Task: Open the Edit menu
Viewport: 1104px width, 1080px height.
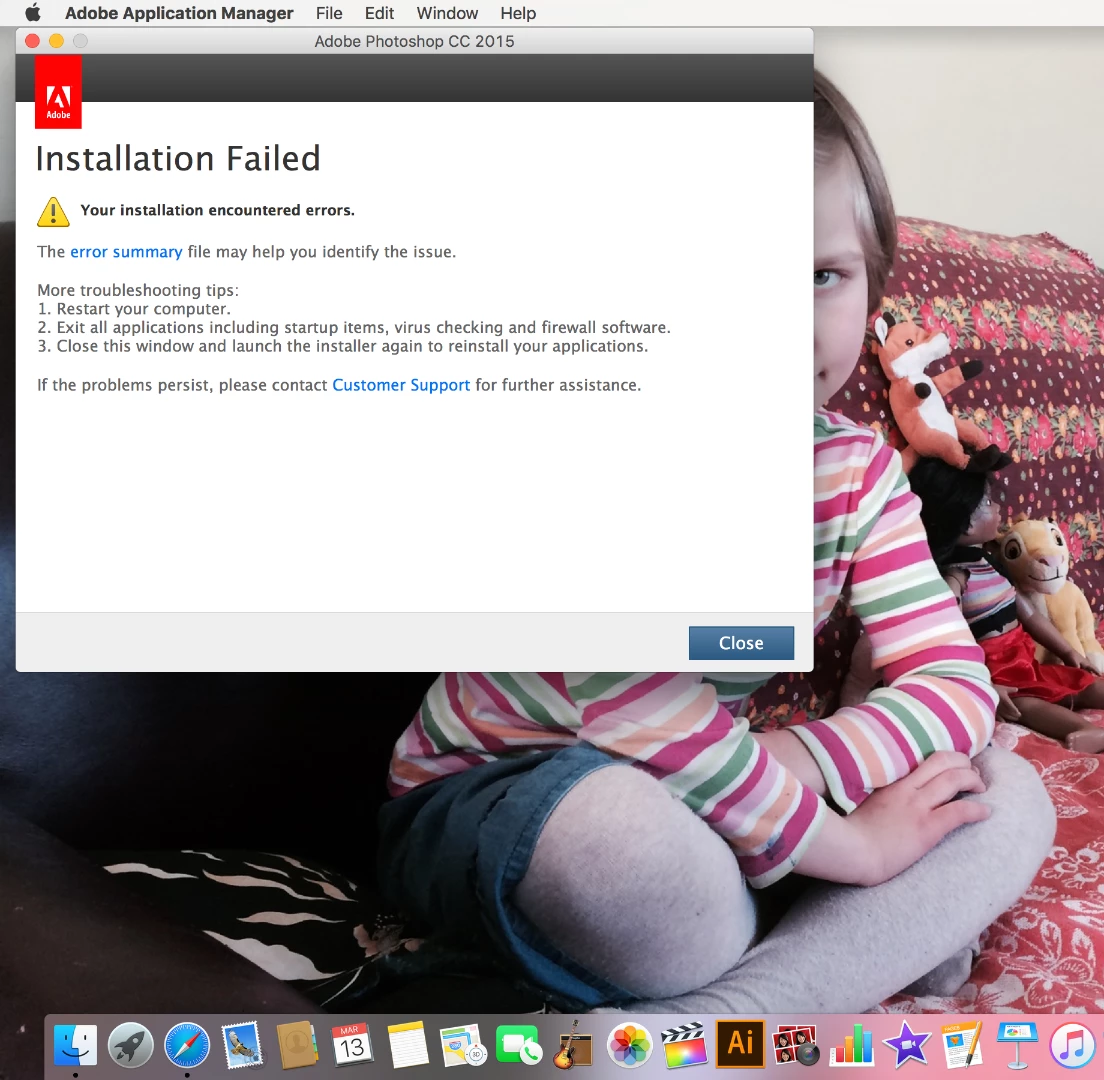Action: coord(379,13)
